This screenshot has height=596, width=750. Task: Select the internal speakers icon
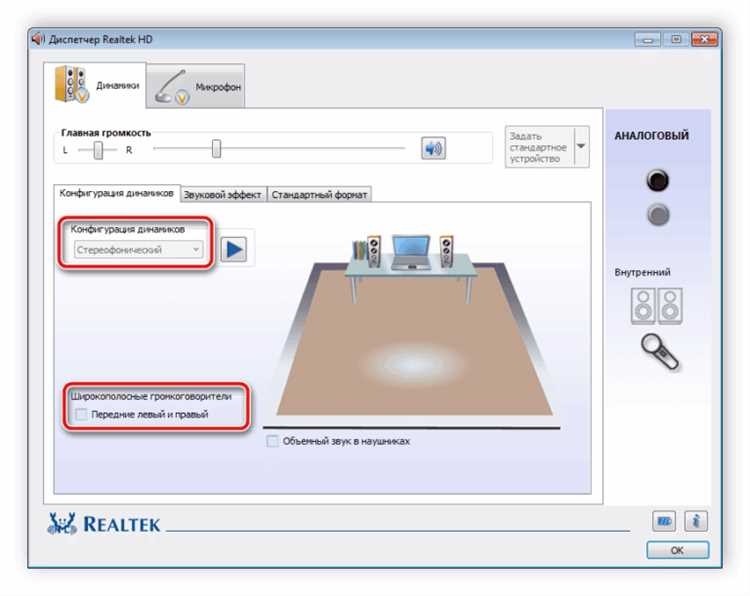(657, 306)
